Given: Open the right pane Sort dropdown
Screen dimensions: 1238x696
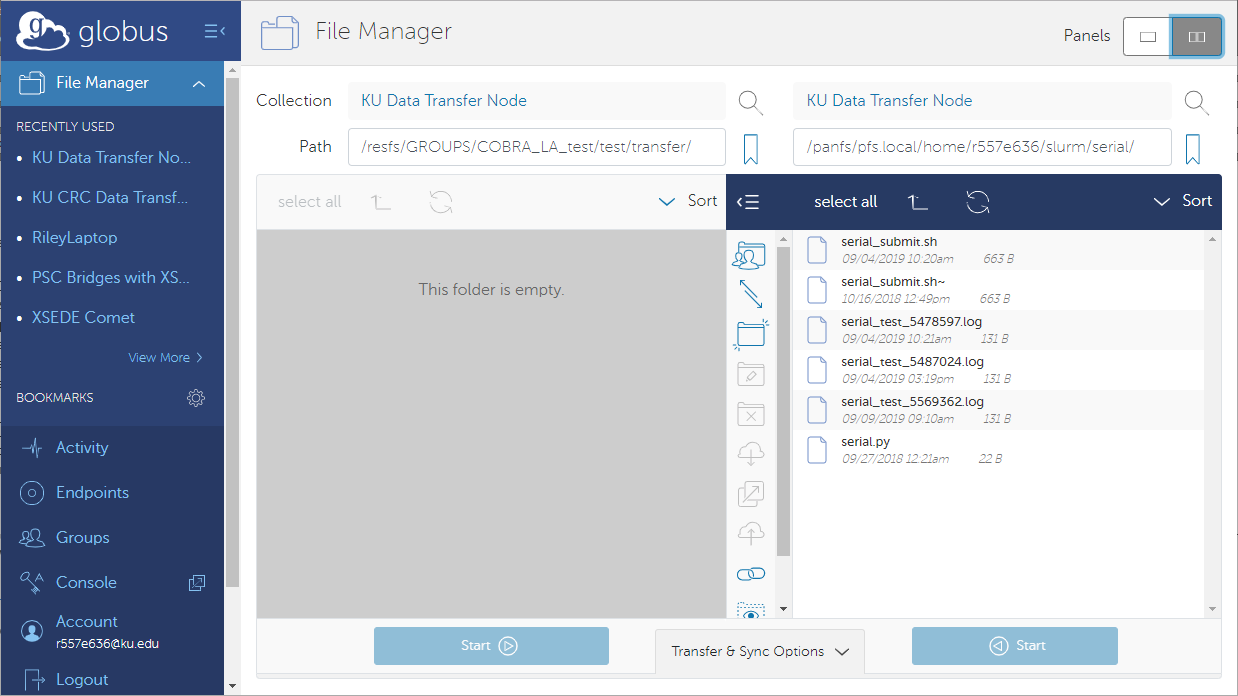Looking at the screenshot, I should 1183,201.
